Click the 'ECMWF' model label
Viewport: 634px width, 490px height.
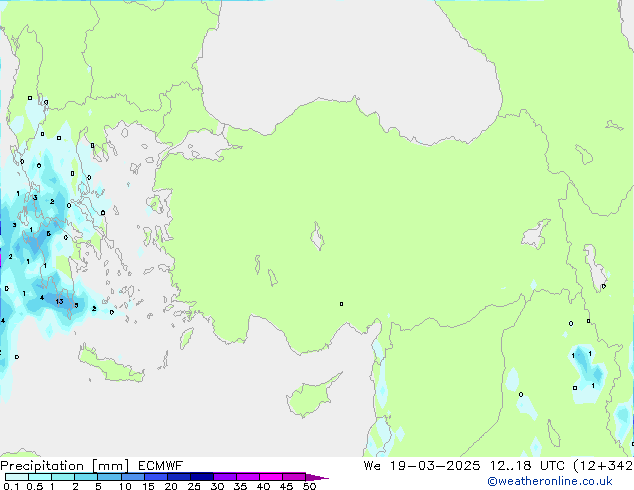[161, 466]
